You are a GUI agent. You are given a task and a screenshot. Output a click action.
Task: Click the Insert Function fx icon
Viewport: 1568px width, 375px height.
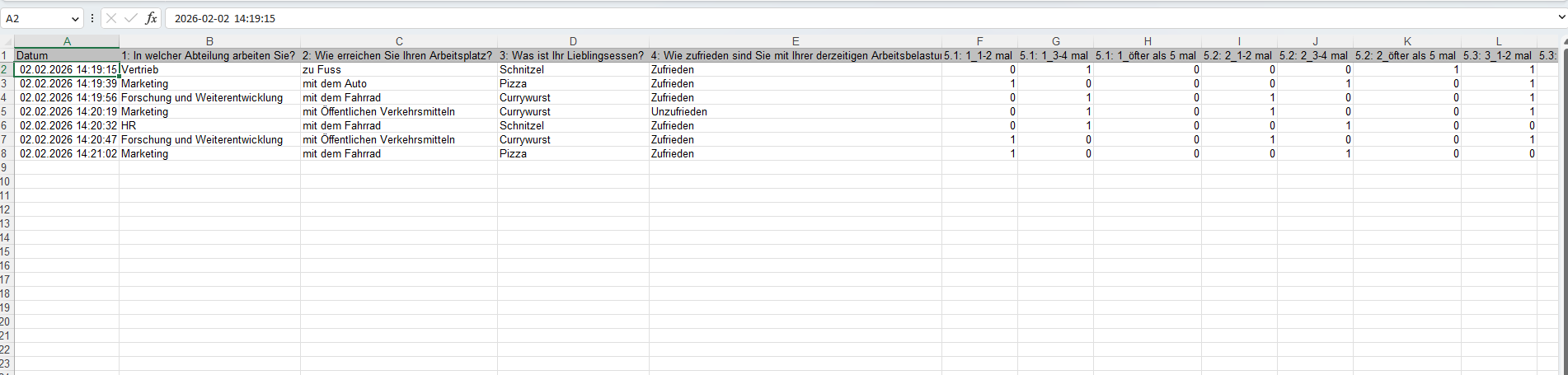coord(151,18)
